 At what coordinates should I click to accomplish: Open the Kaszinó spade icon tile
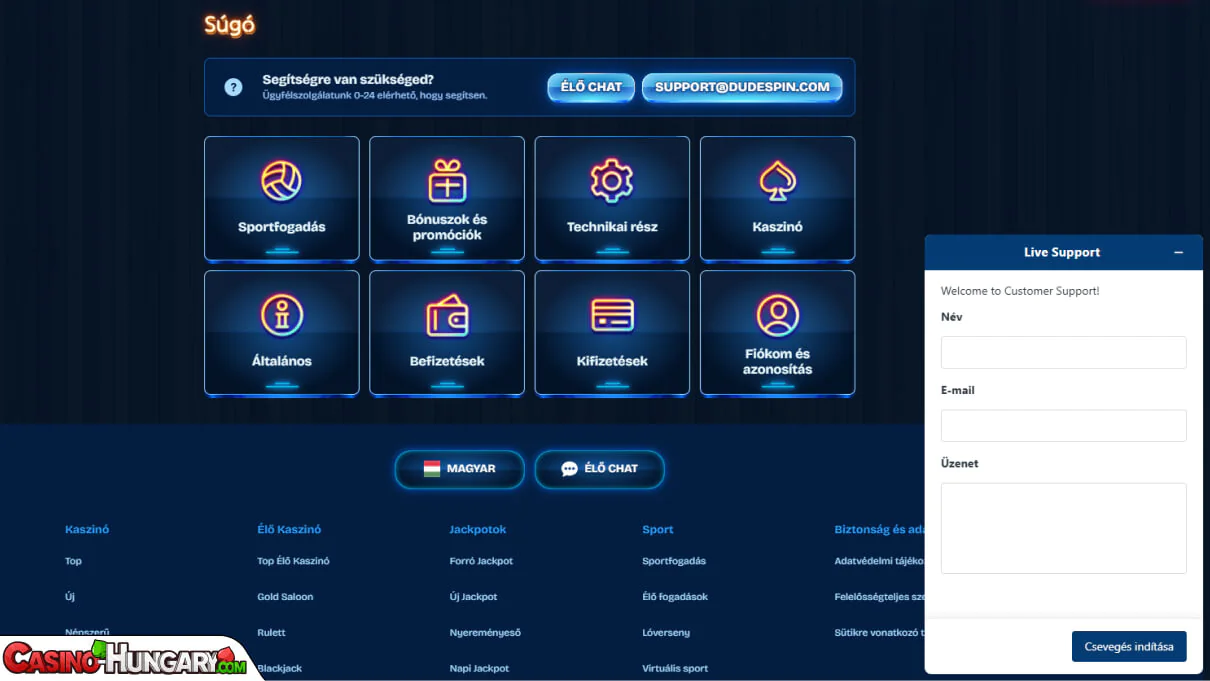[x=777, y=181]
